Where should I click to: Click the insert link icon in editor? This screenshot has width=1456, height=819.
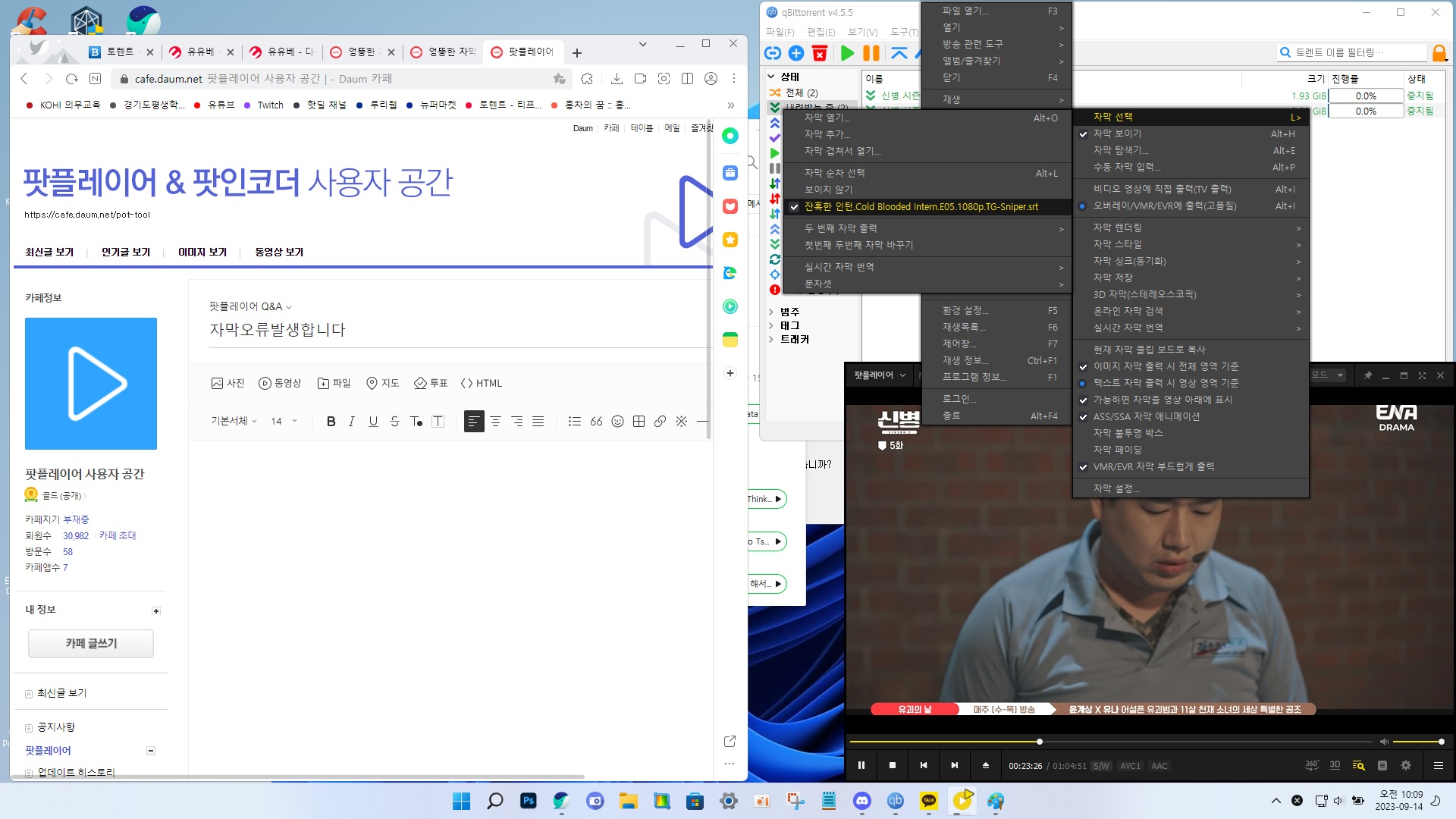click(x=660, y=422)
